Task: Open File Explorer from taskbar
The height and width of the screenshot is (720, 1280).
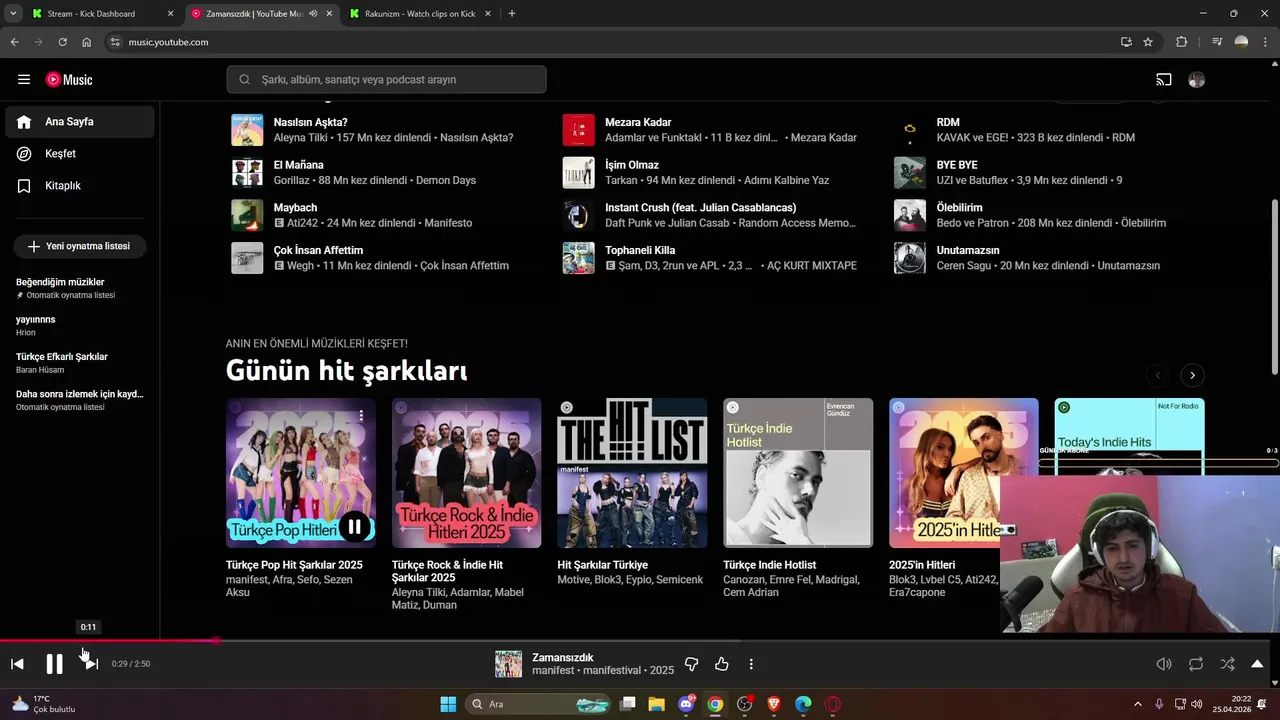Action: tap(656, 704)
